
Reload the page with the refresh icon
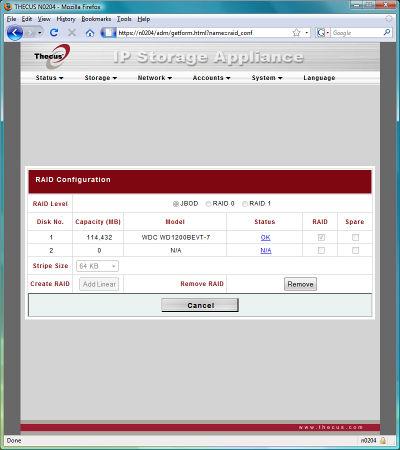(x=54, y=33)
